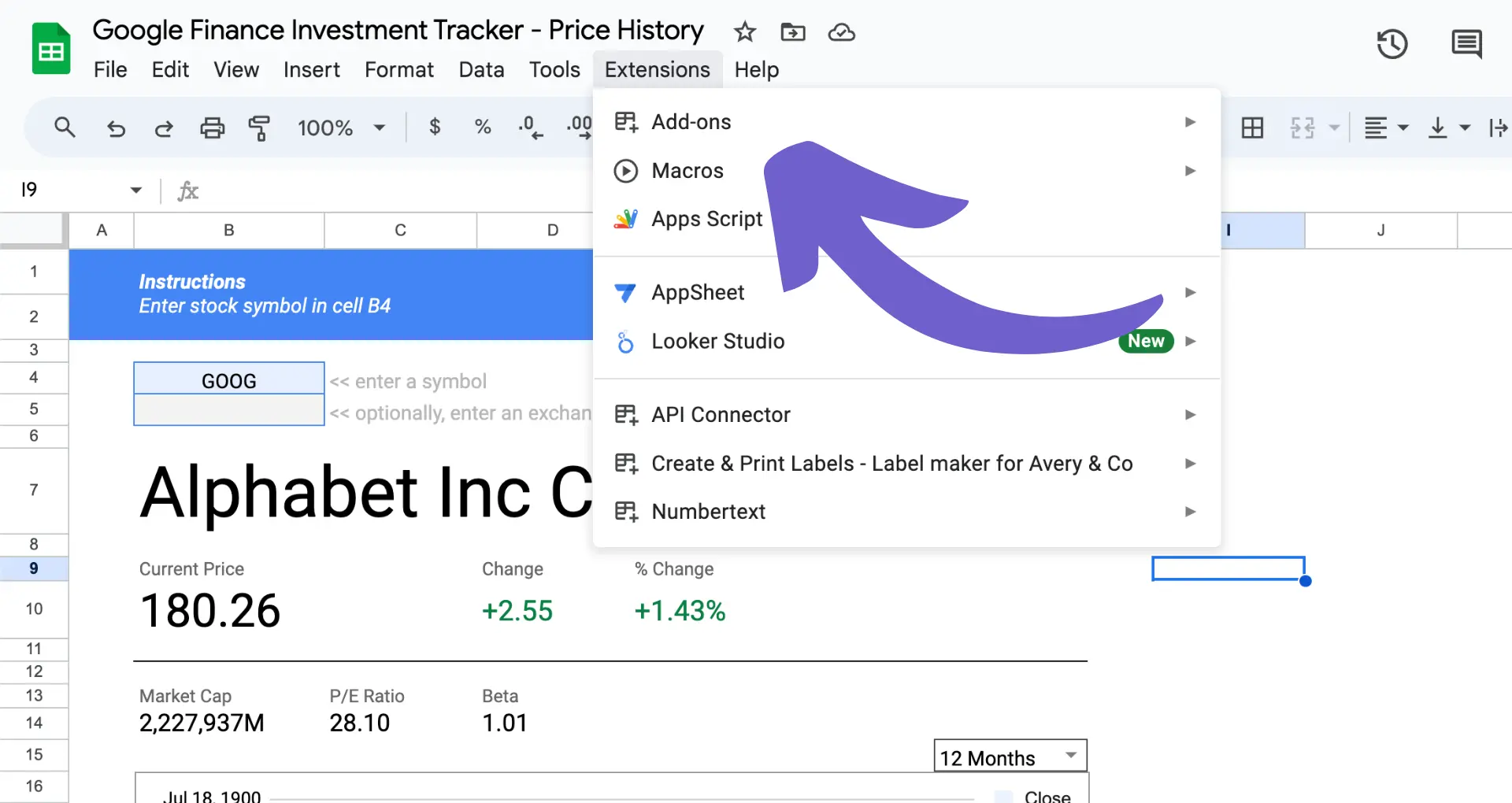Click the formula bar input

(398, 191)
